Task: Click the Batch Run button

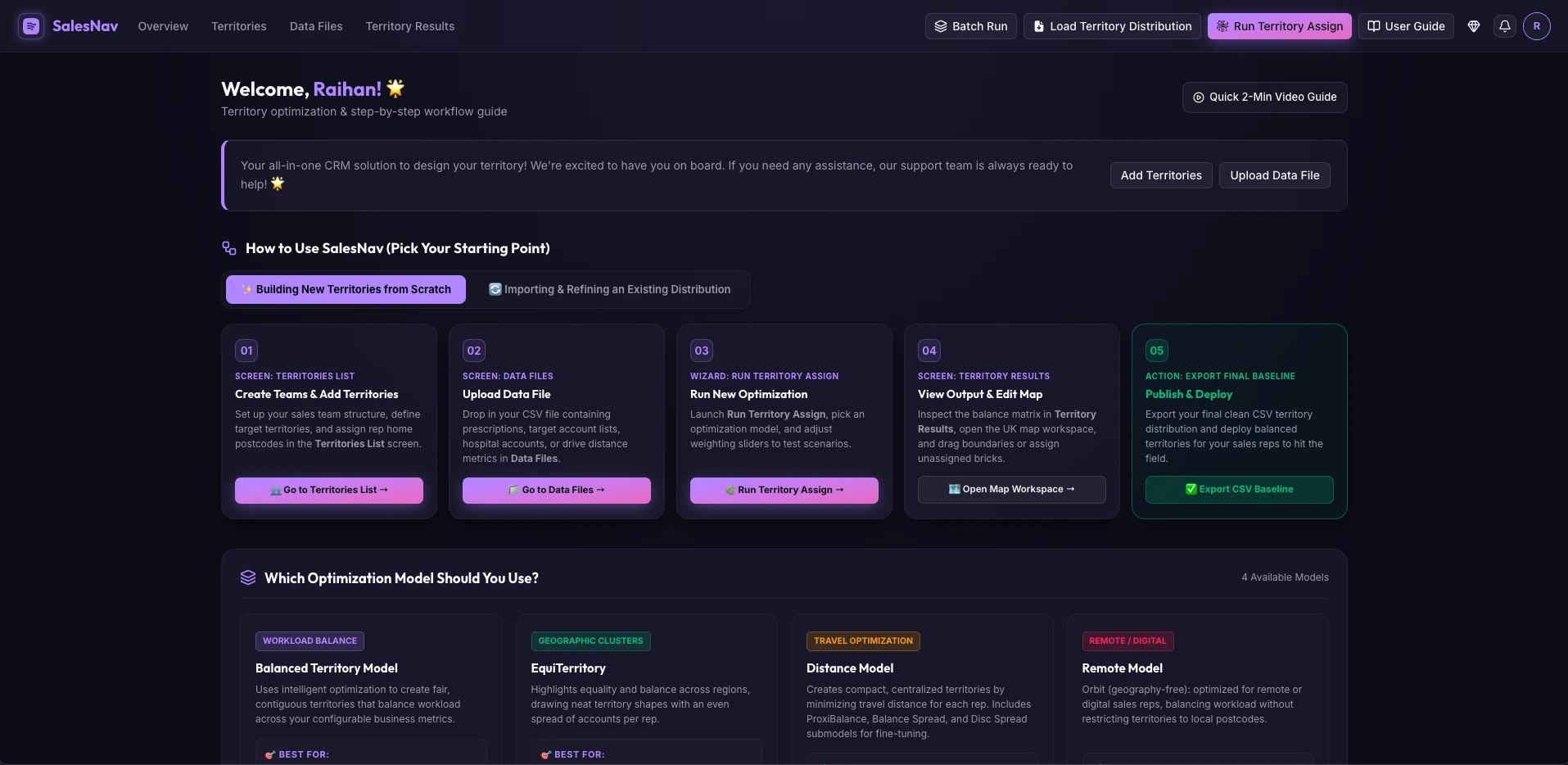Action: pos(971,26)
